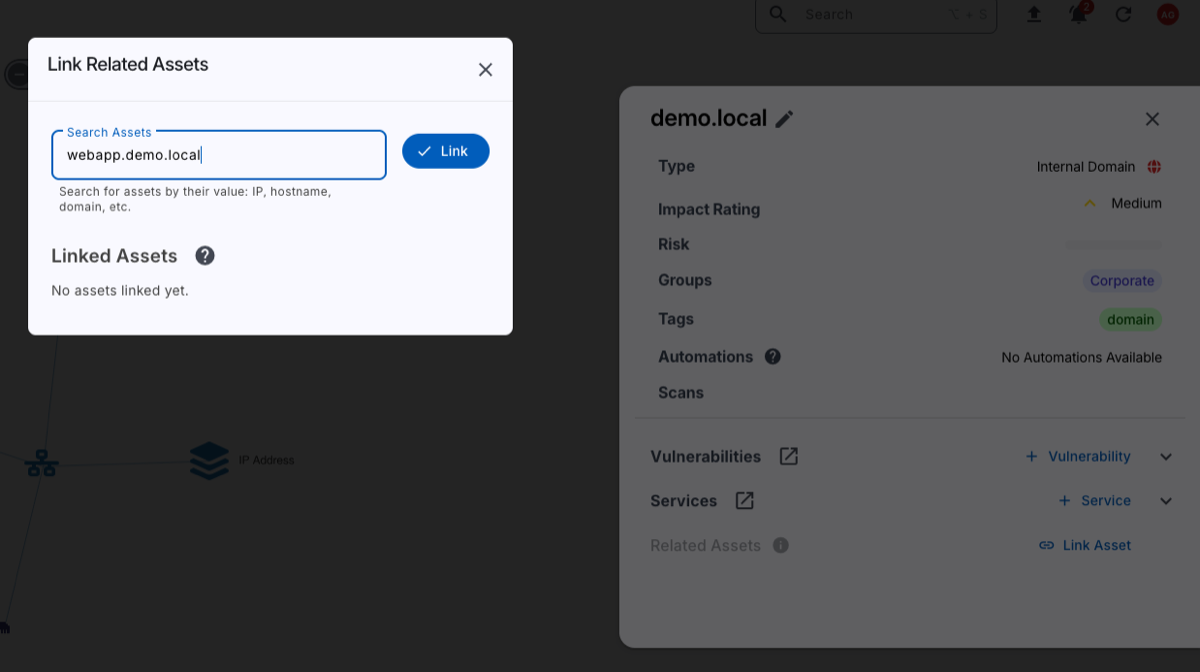Screen dimensions: 1200x672
Task: Open Vulnerabilities in new view icon
Action: click(x=789, y=456)
